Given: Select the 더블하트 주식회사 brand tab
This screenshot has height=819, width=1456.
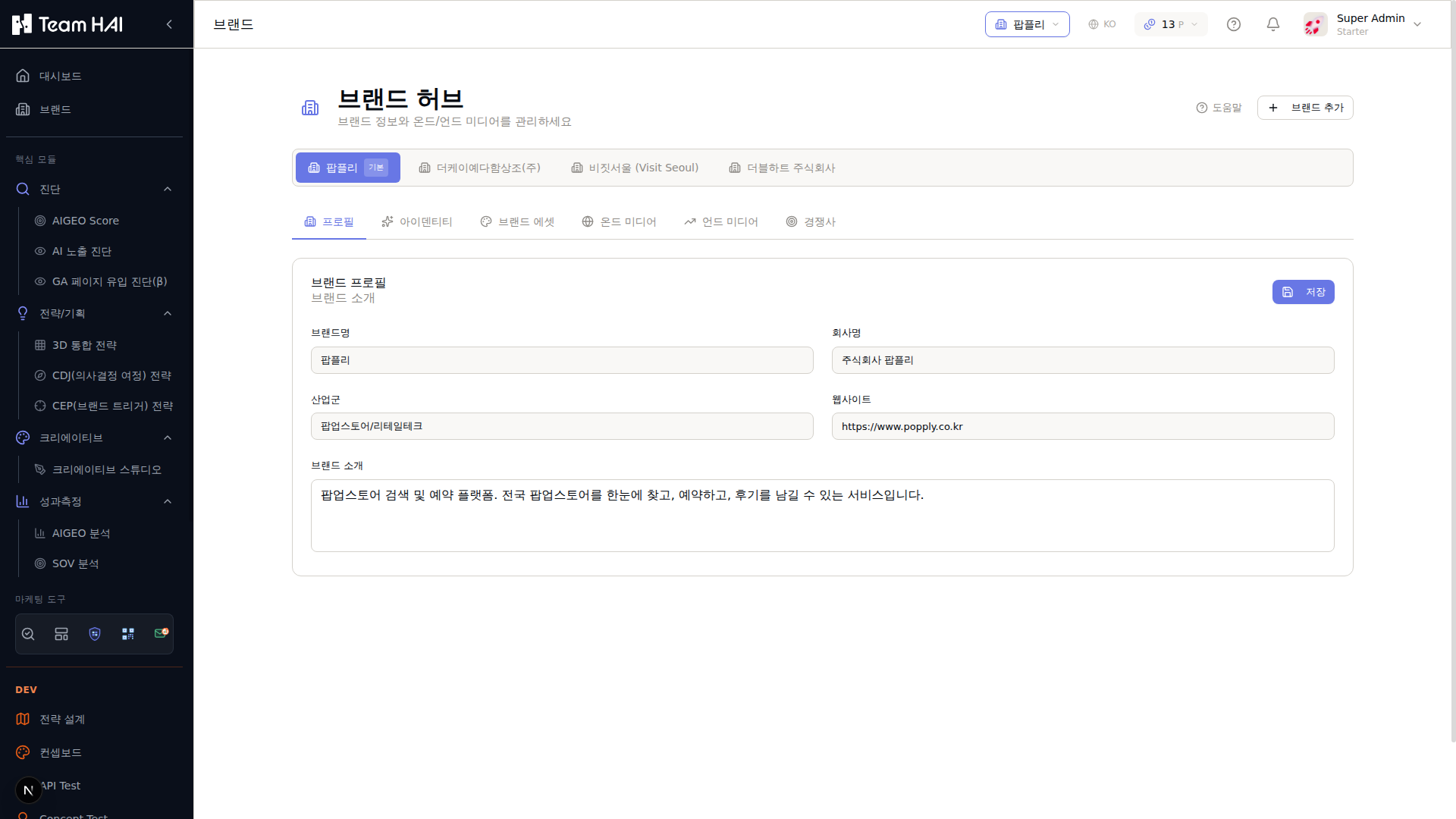Looking at the screenshot, I should coord(782,168).
